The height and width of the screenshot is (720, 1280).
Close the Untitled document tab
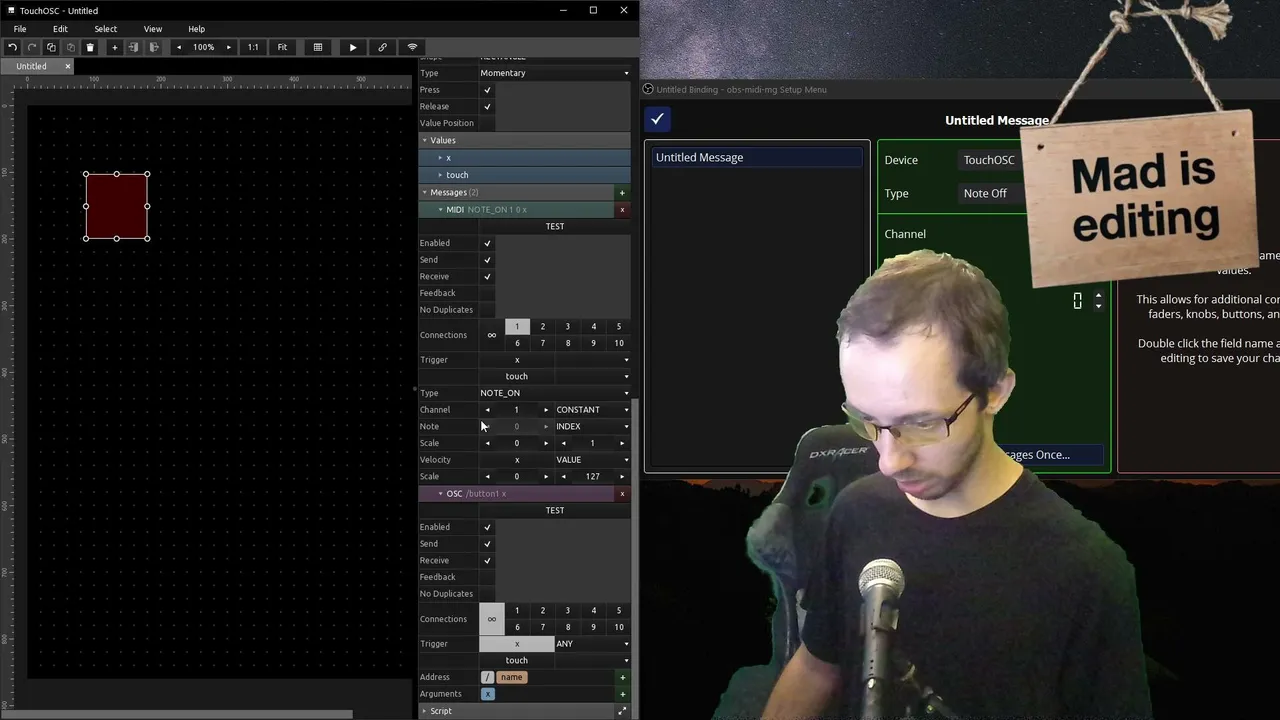tap(68, 66)
